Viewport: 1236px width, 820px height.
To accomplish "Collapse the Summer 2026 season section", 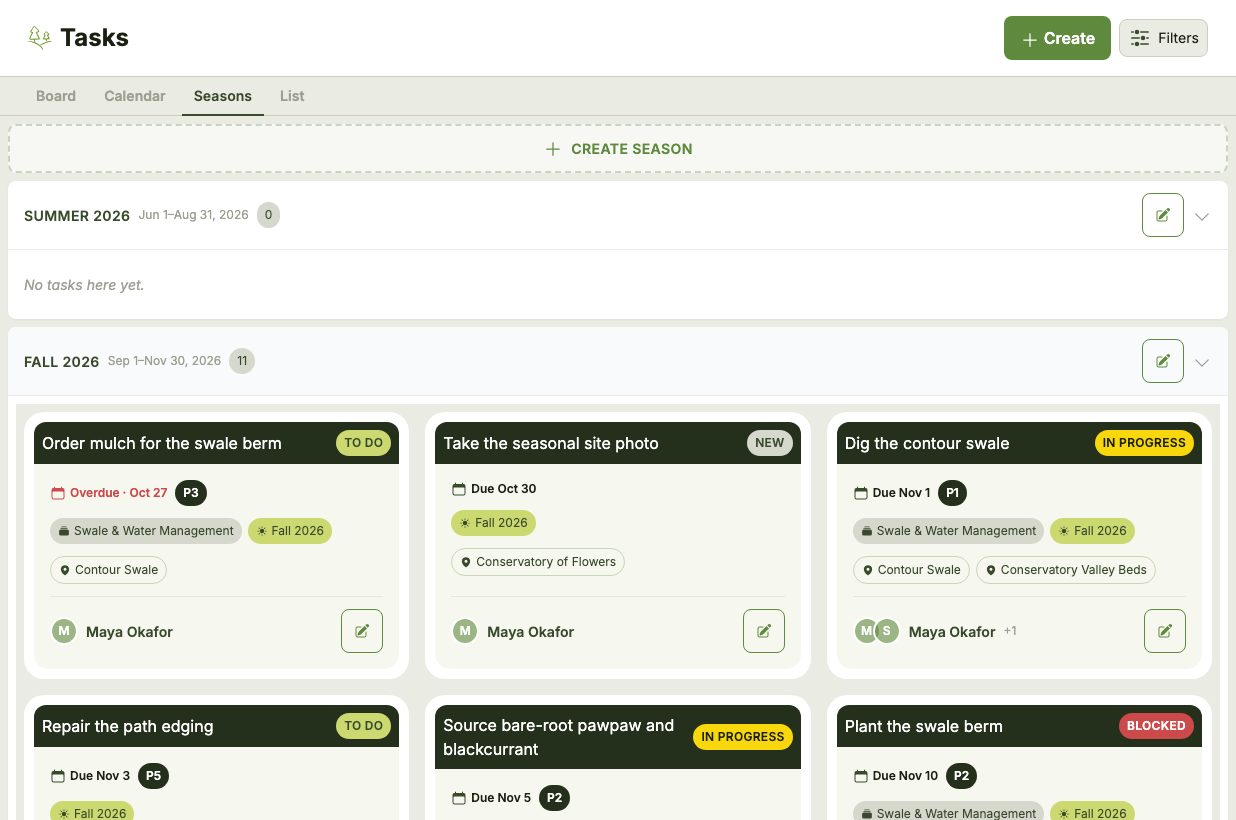I will 1202,216.
